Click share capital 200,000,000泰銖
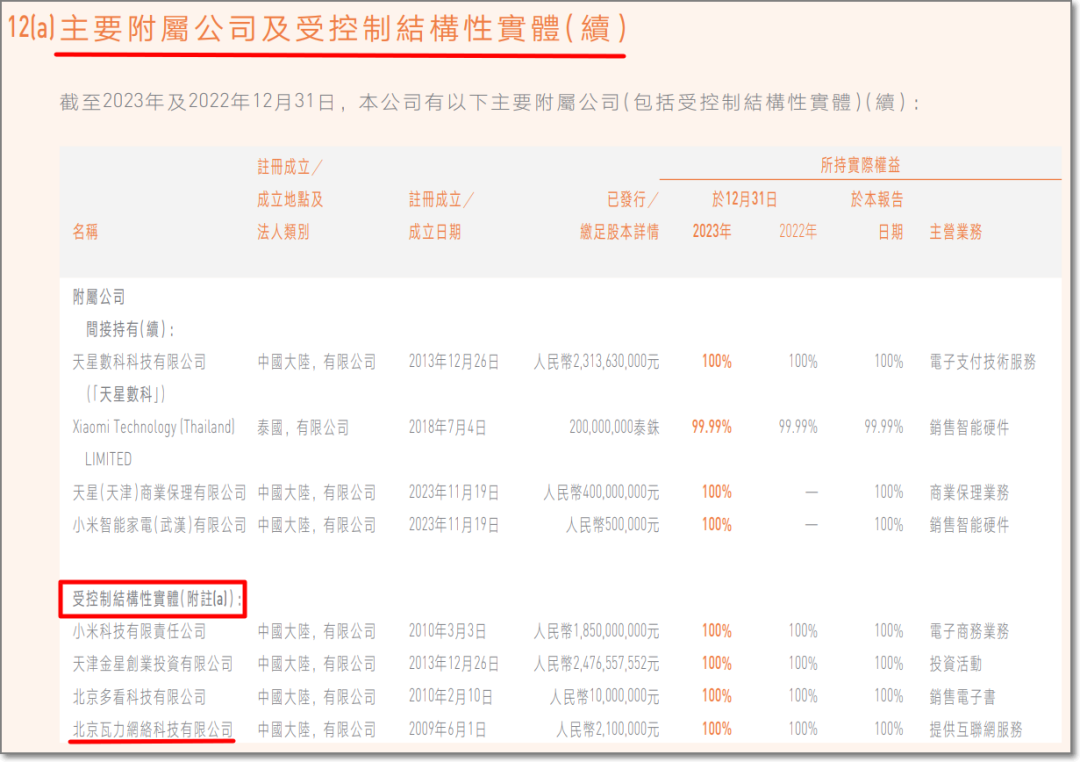Image resolution: width=1080 pixels, height=762 pixels. click(614, 428)
